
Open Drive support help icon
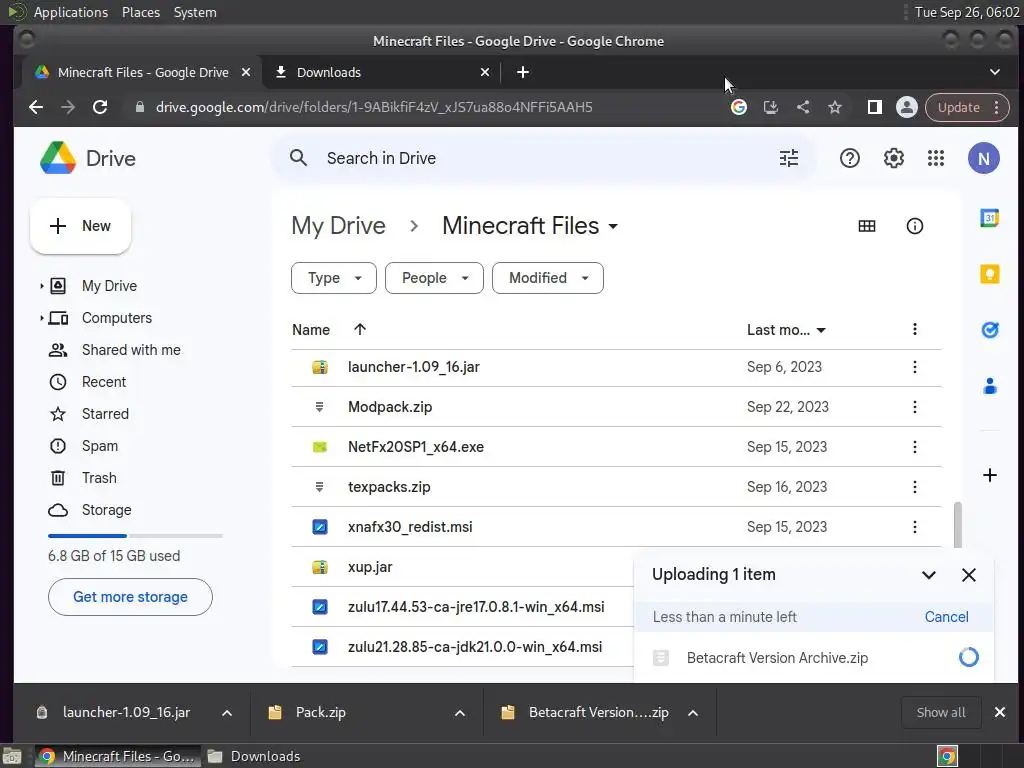click(850, 158)
